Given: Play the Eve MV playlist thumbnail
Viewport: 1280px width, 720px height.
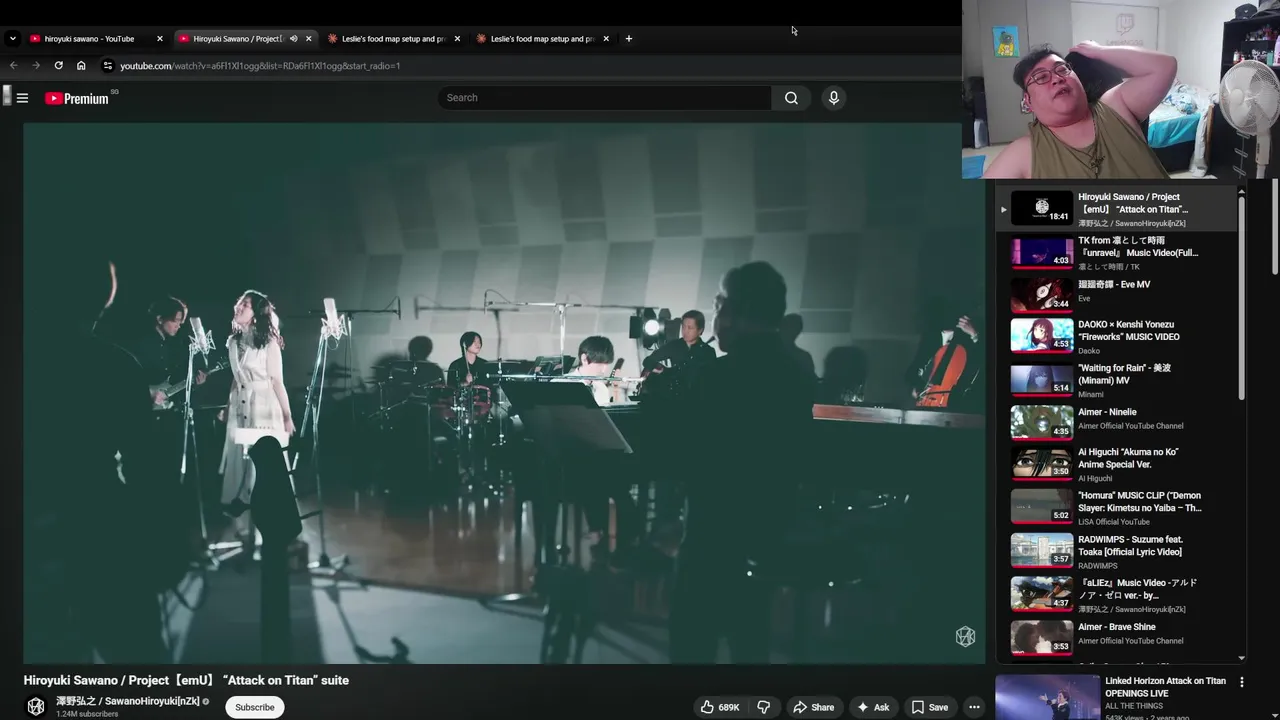Looking at the screenshot, I should coord(1041,295).
